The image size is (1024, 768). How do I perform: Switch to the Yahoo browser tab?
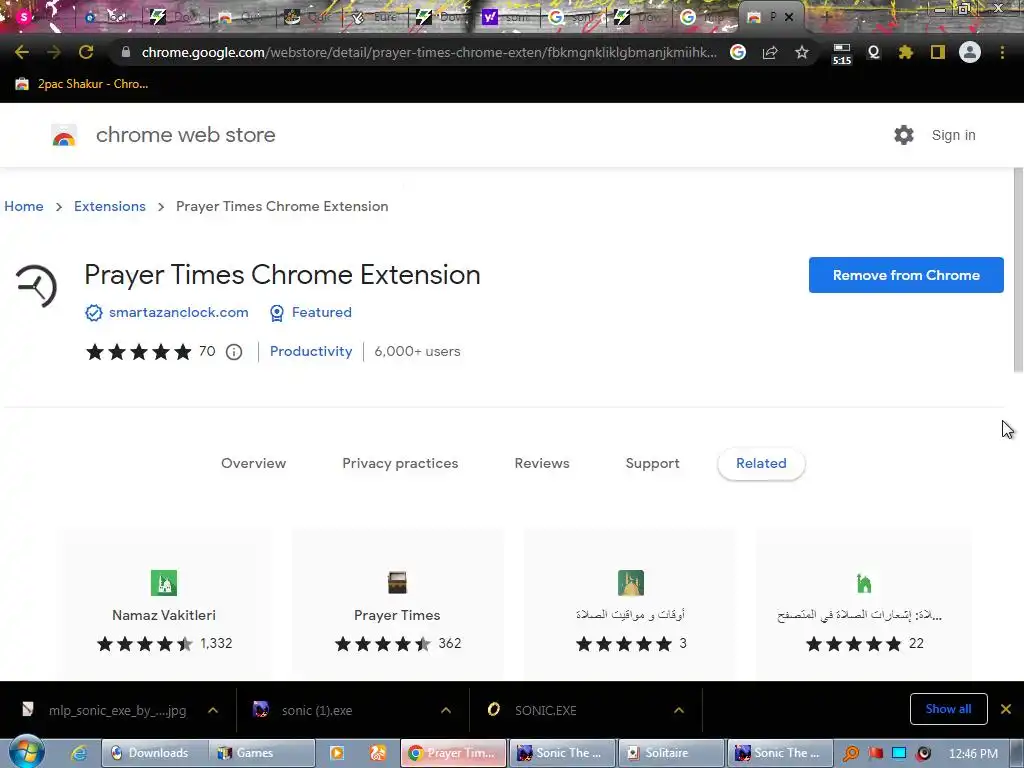pyautogui.click(x=507, y=18)
